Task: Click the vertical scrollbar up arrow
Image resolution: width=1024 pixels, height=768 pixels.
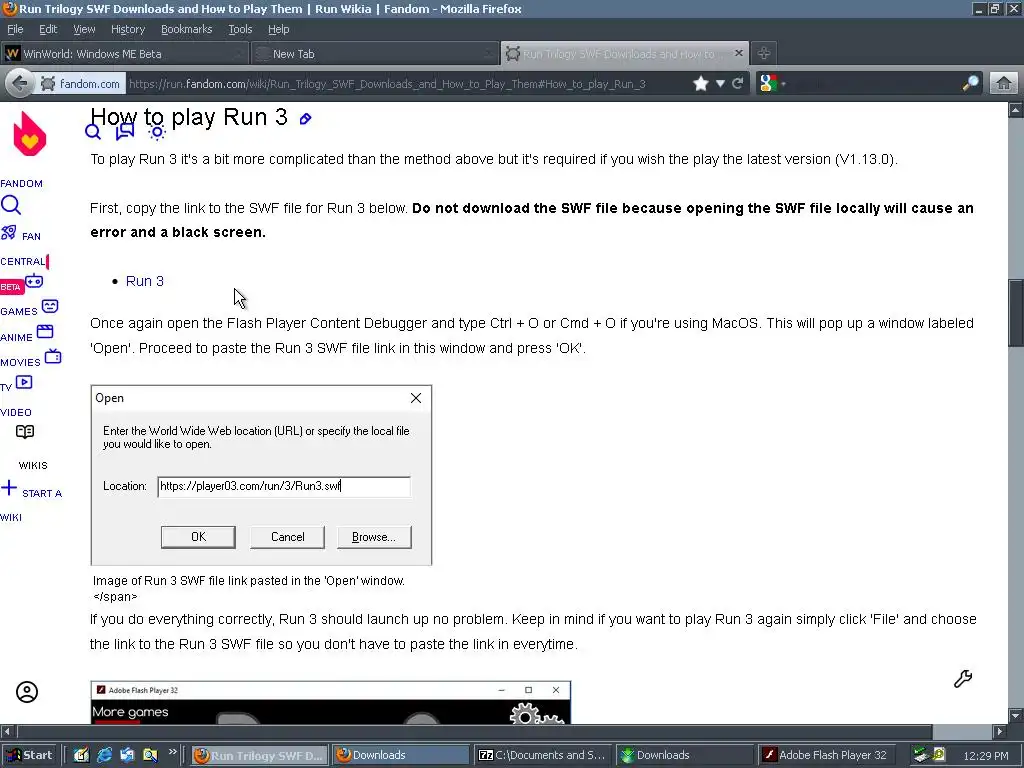Action: (1016, 110)
